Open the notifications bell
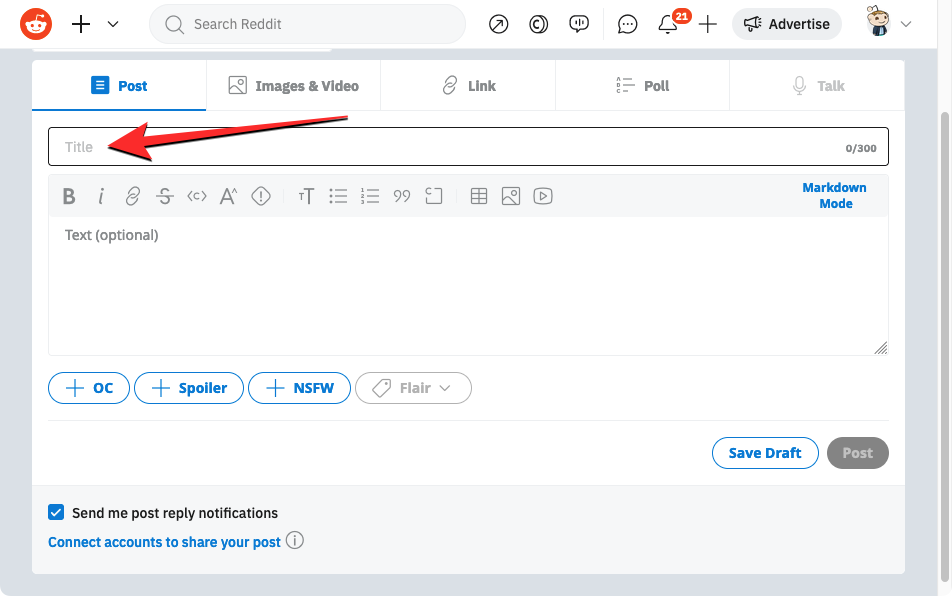Screen dimensions: 952x596 668,25
